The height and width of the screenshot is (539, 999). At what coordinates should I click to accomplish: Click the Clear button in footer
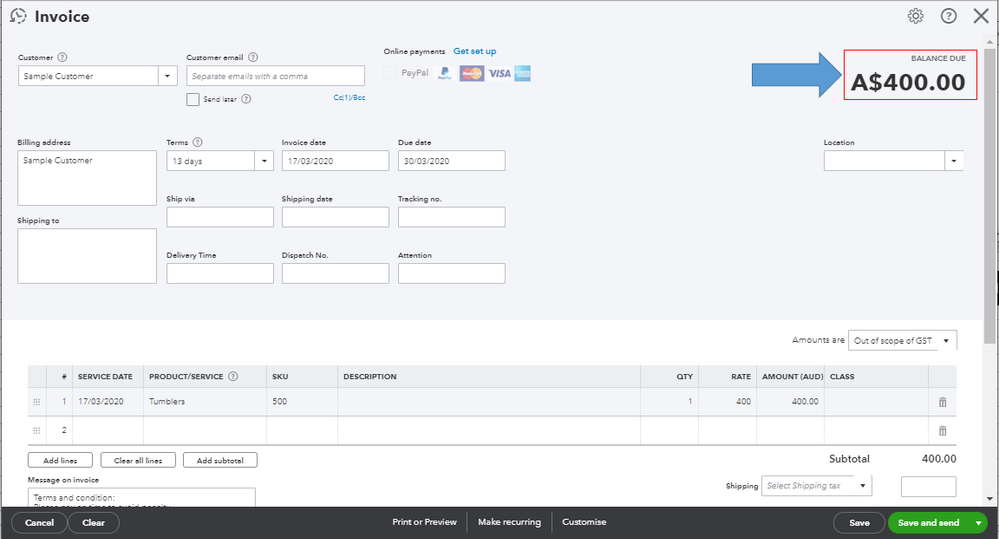(93, 522)
